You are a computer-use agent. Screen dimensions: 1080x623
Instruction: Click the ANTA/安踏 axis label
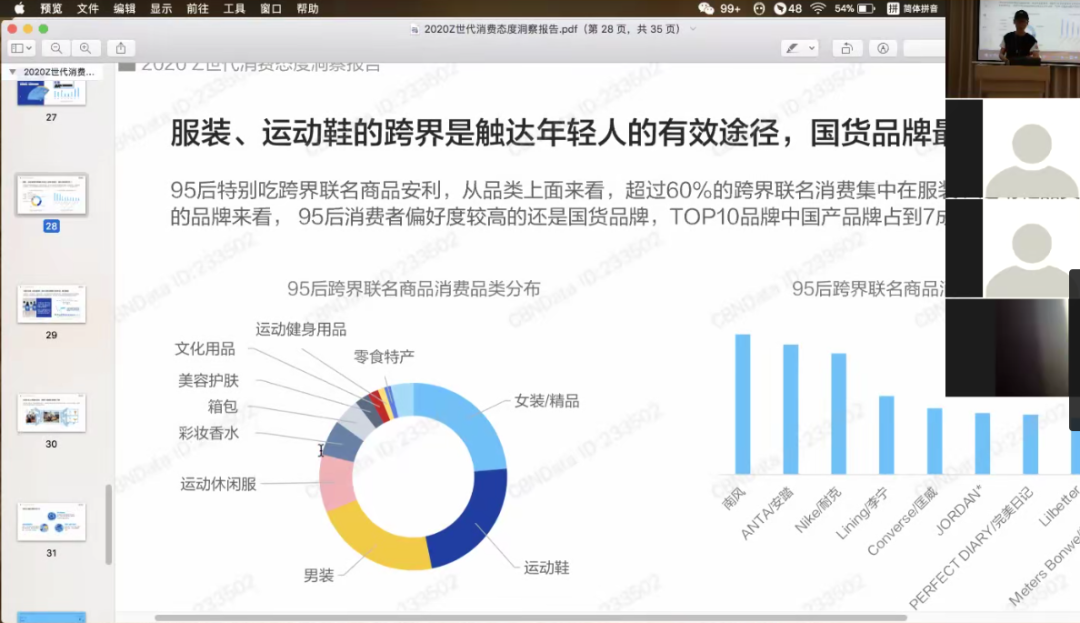[767, 513]
